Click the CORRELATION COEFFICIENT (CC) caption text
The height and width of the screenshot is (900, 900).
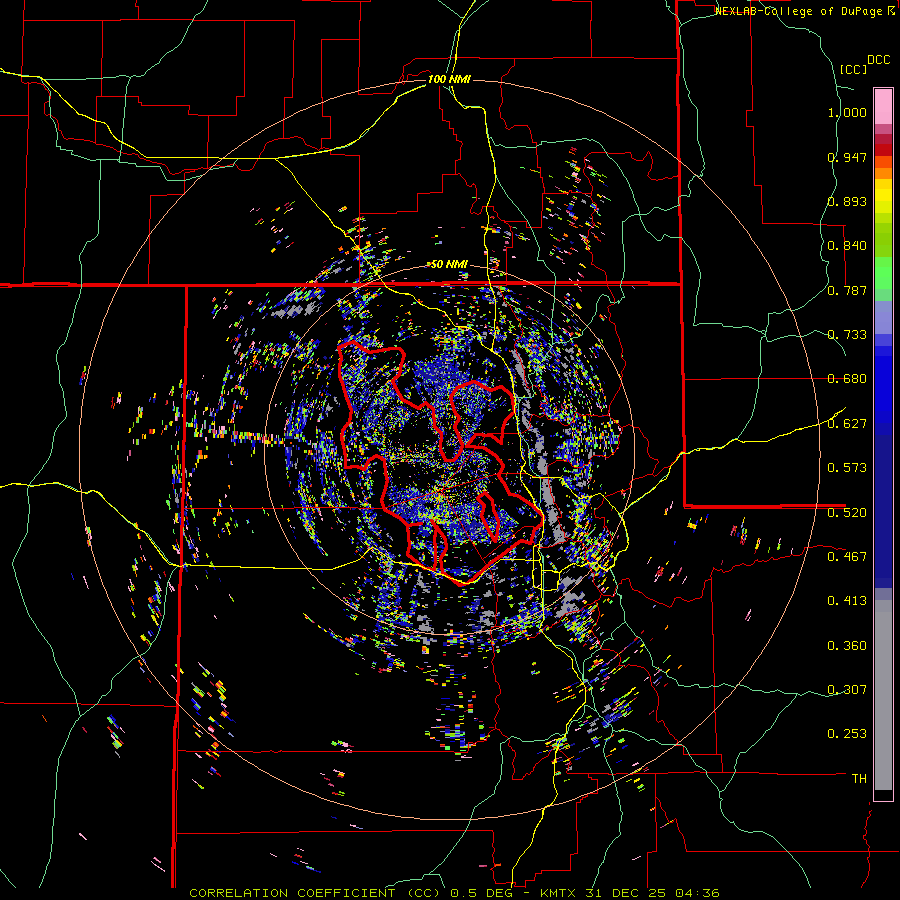click(x=314, y=893)
